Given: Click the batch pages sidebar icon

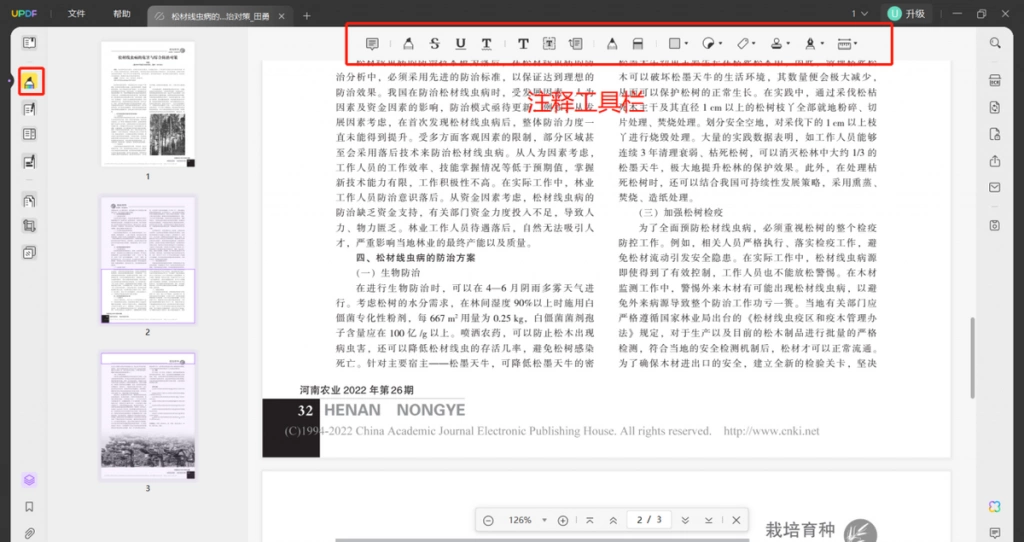Looking at the screenshot, I should click(x=29, y=252).
